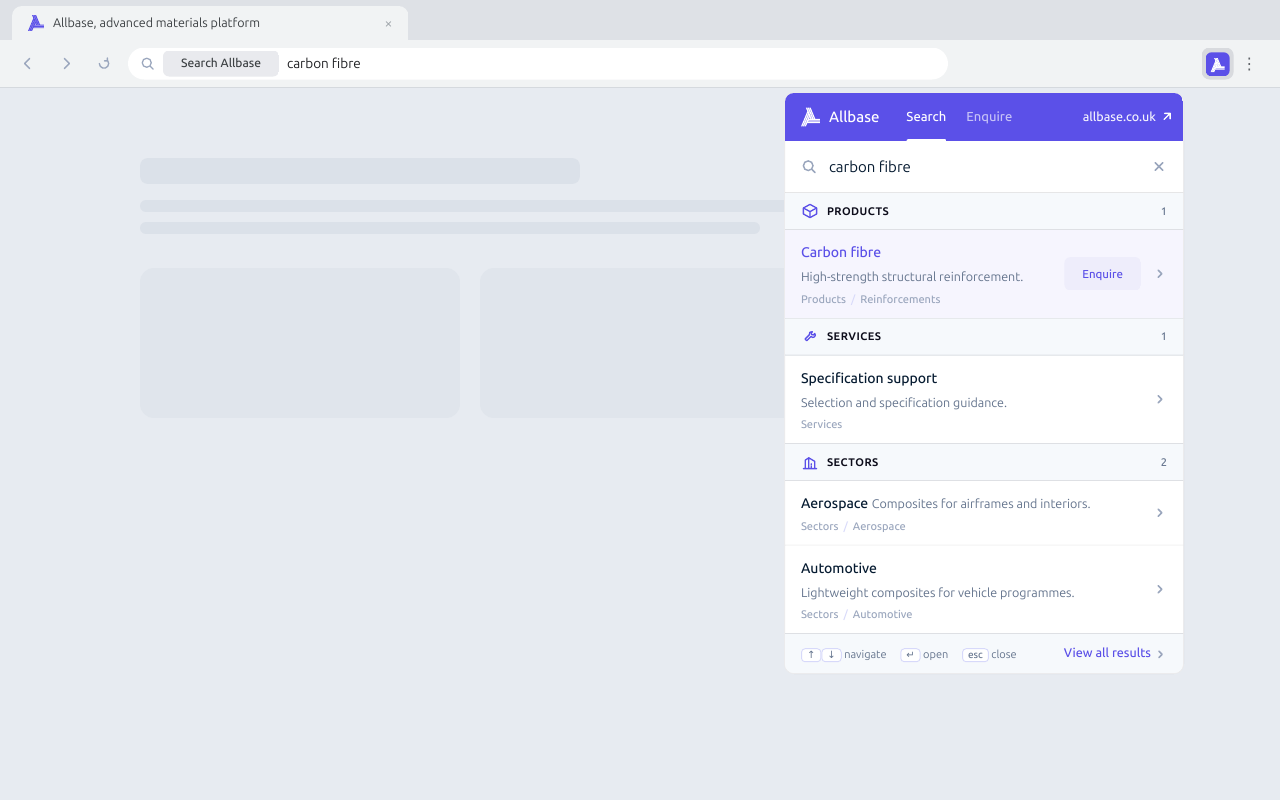
Task: Click the Products cube icon
Action: pyautogui.click(x=810, y=211)
